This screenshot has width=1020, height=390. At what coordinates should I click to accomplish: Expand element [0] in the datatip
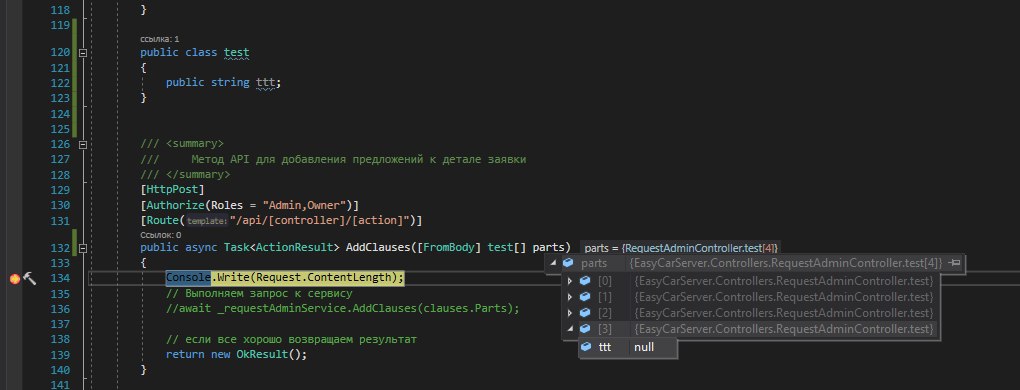point(570,281)
